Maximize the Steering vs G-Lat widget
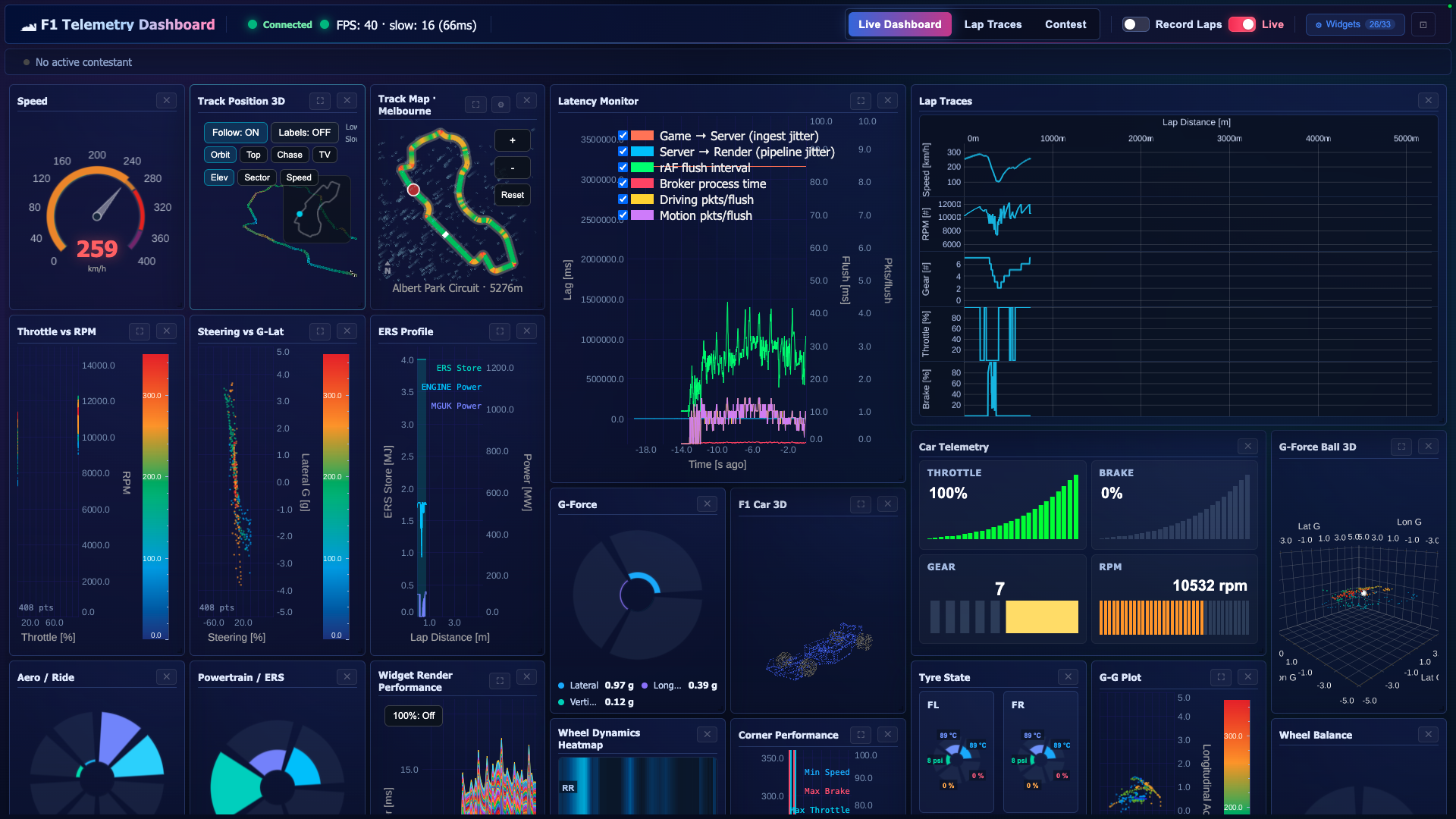 tap(320, 331)
